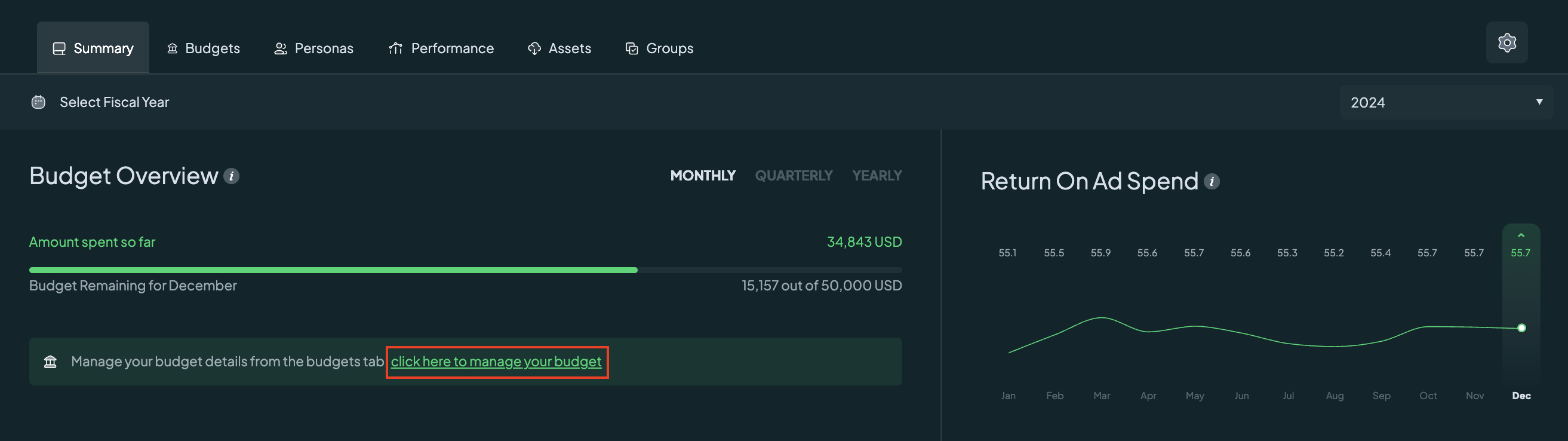1568x441 pixels.
Task: Click '15,157 out of 50,000 USD' text
Action: coord(822,286)
